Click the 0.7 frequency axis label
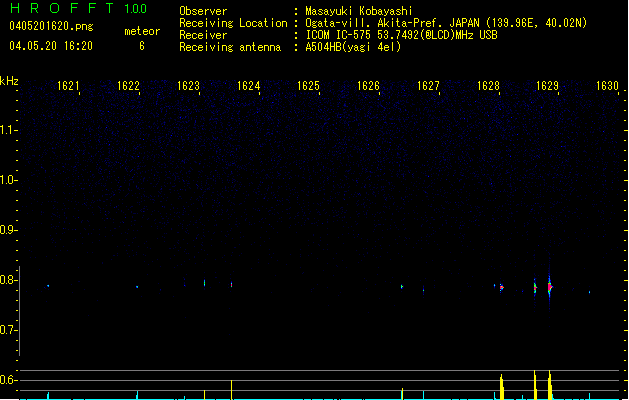 point(7,330)
